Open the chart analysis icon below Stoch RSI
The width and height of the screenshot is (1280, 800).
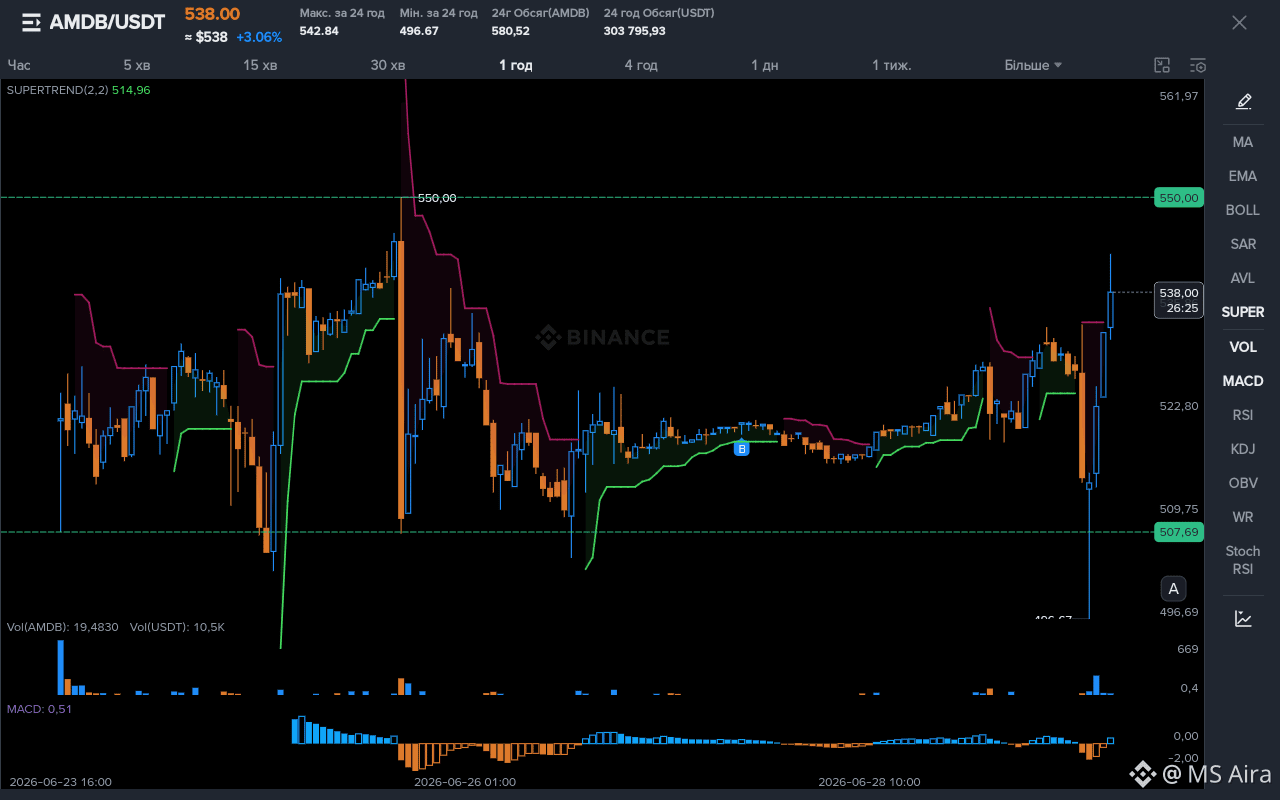(x=1243, y=618)
